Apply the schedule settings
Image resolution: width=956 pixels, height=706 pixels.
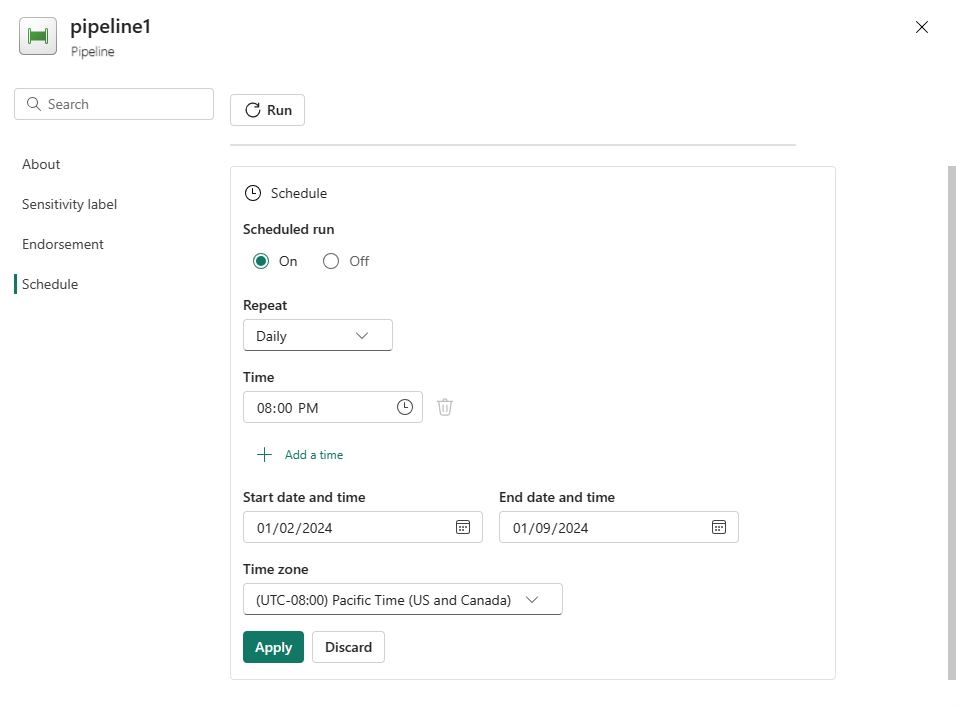[273, 647]
